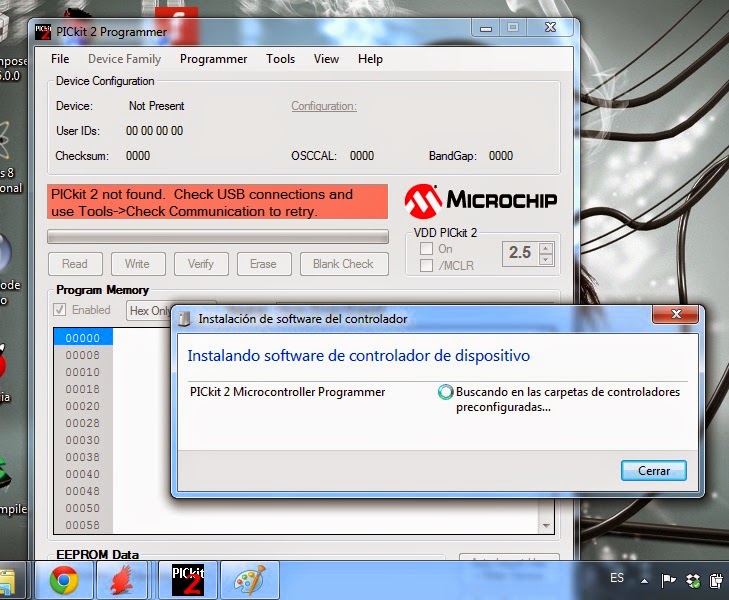Click the Read button
The height and width of the screenshot is (600, 729).
pos(75,264)
